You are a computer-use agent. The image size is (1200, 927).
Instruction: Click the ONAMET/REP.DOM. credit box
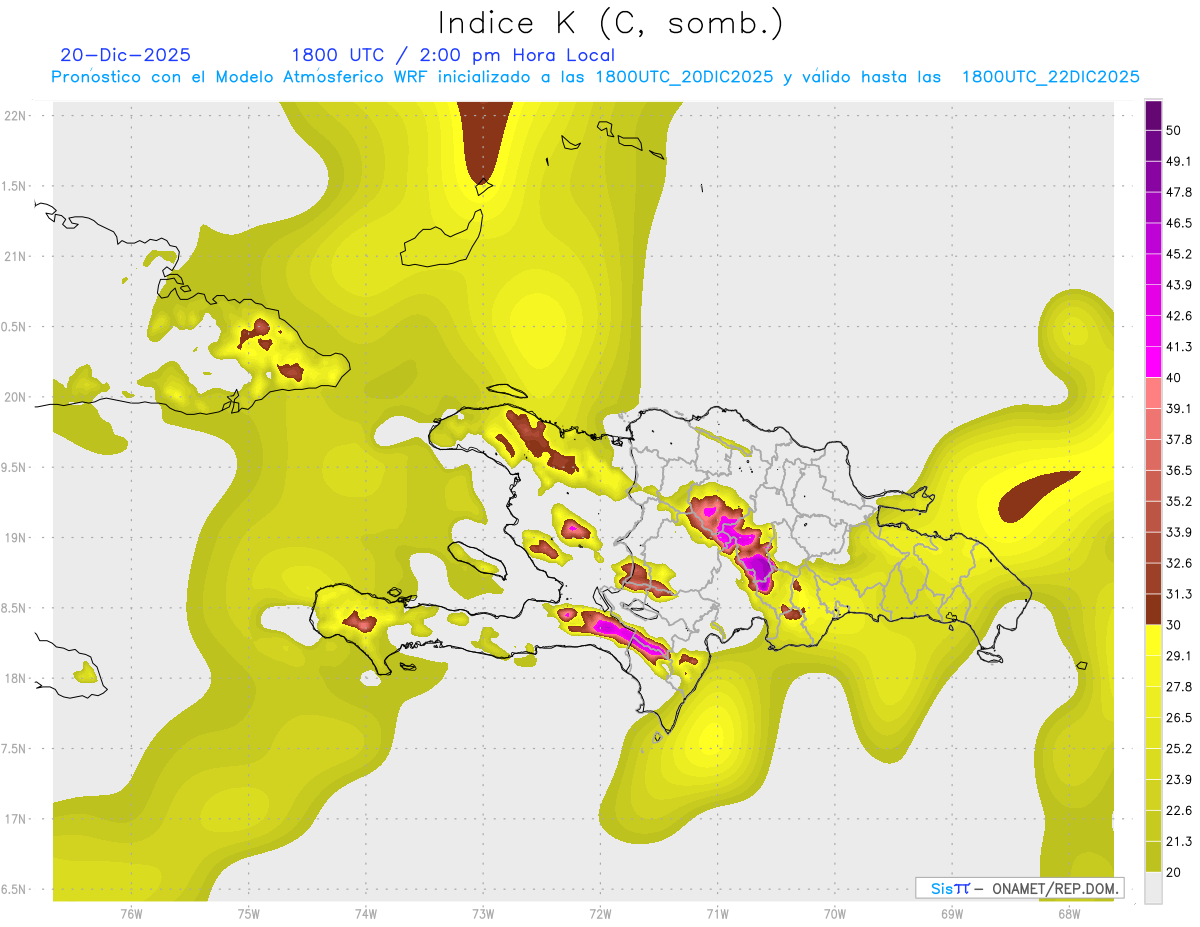[1019, 888]
